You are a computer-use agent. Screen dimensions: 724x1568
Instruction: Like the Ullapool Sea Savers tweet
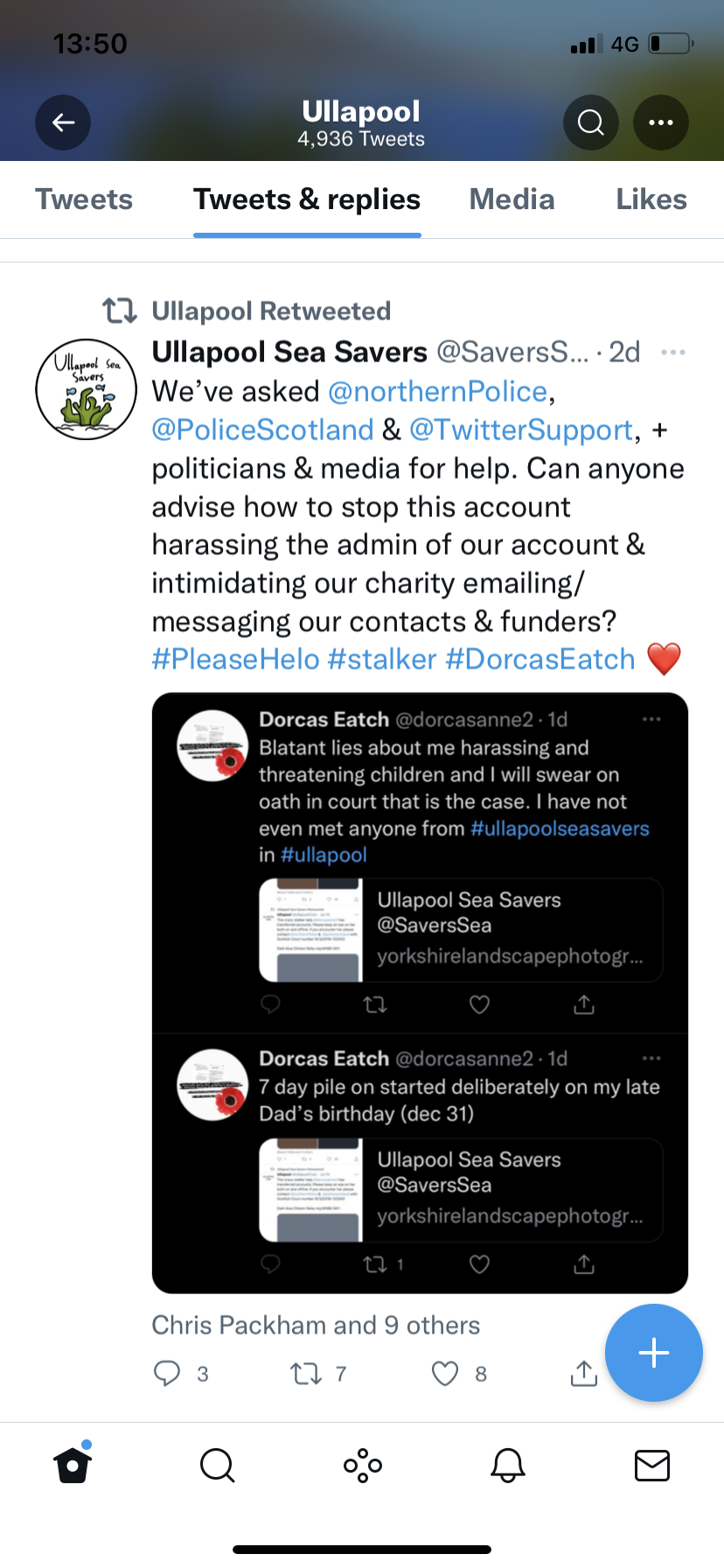tap(445, 1373)
